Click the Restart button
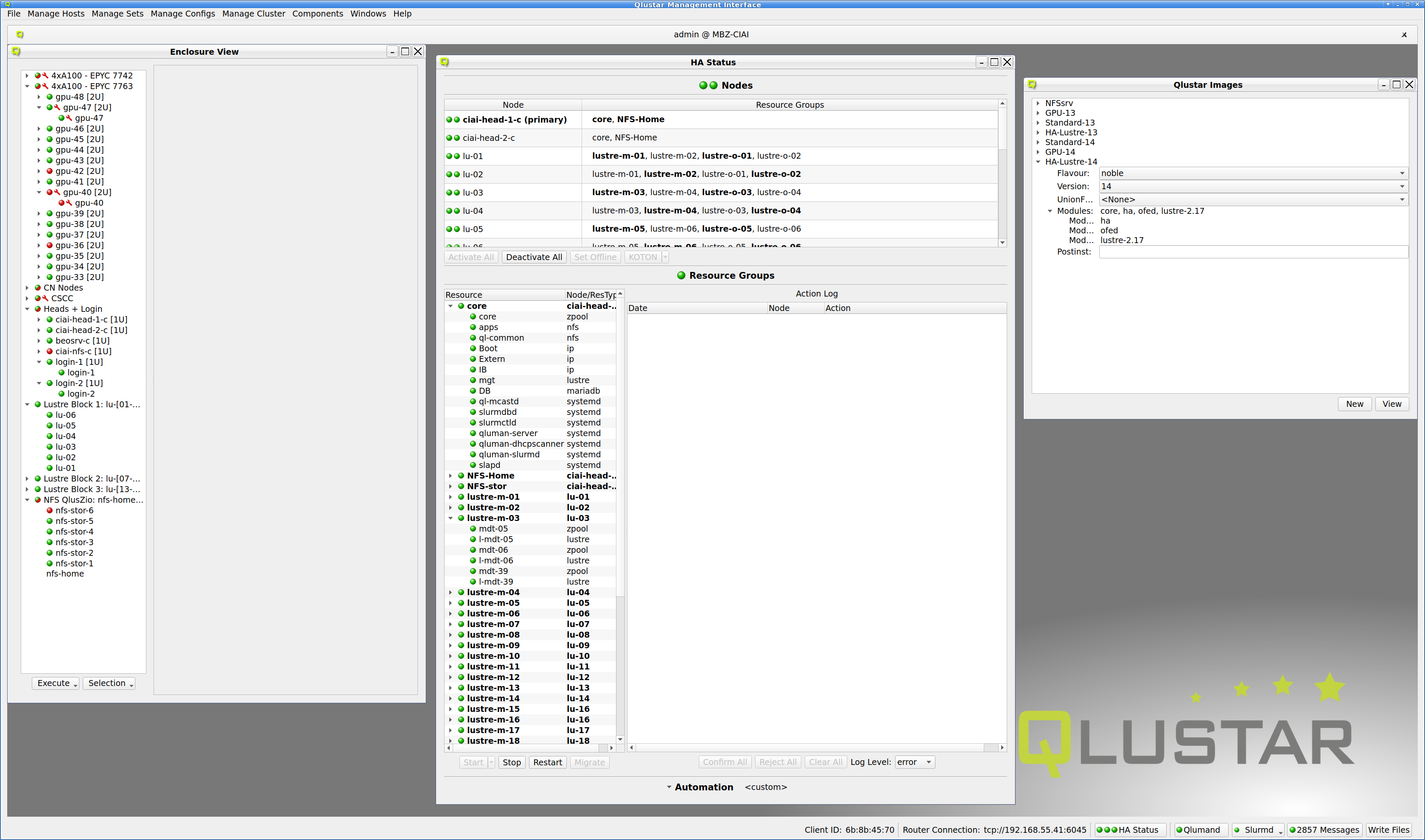Viewport: 1425px width, 840px height. click(x=547, y=762)
